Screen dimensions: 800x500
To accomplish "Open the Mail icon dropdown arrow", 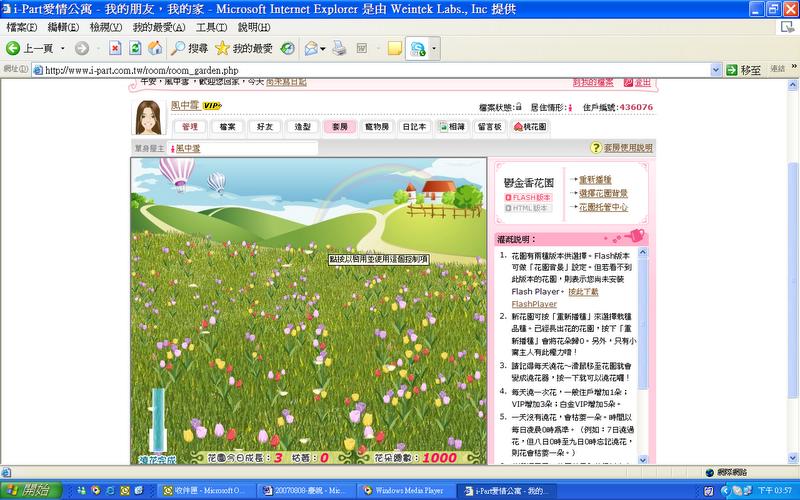I will [x=324, y=48].
